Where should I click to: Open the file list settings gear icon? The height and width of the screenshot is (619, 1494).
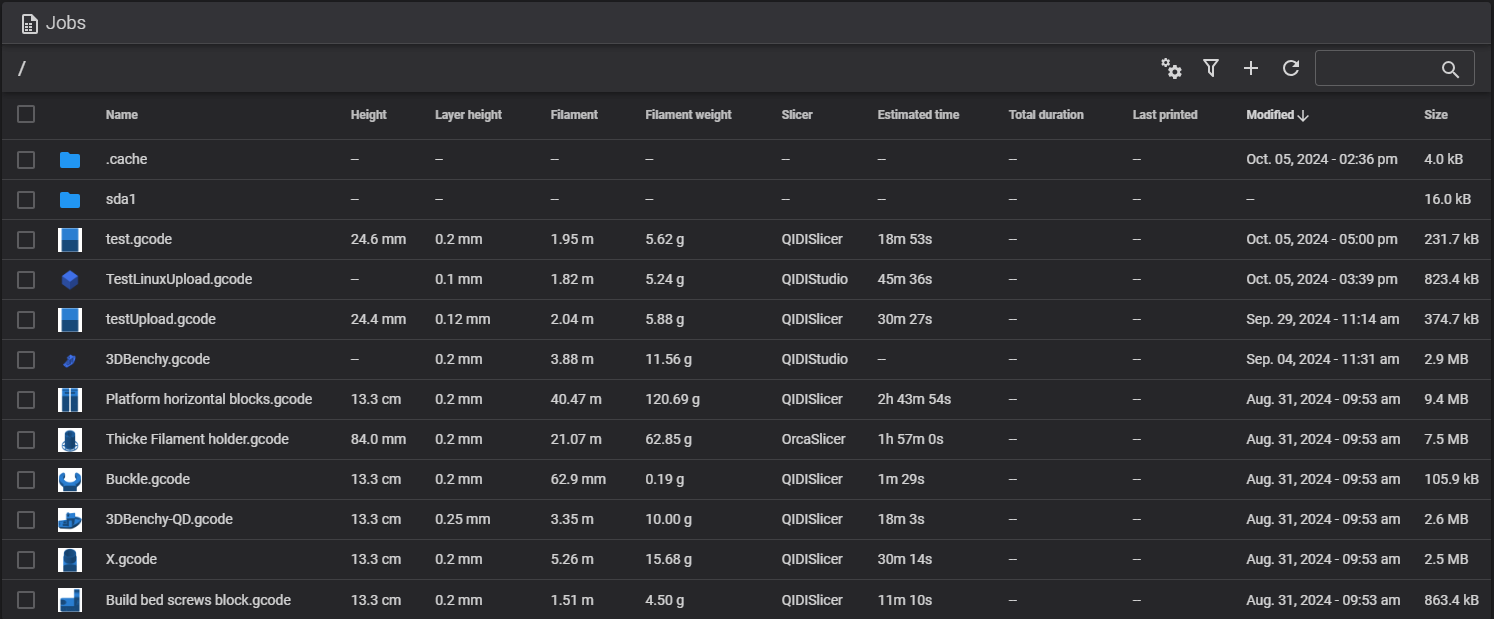pyautogui.click(x=1171, y=68)
